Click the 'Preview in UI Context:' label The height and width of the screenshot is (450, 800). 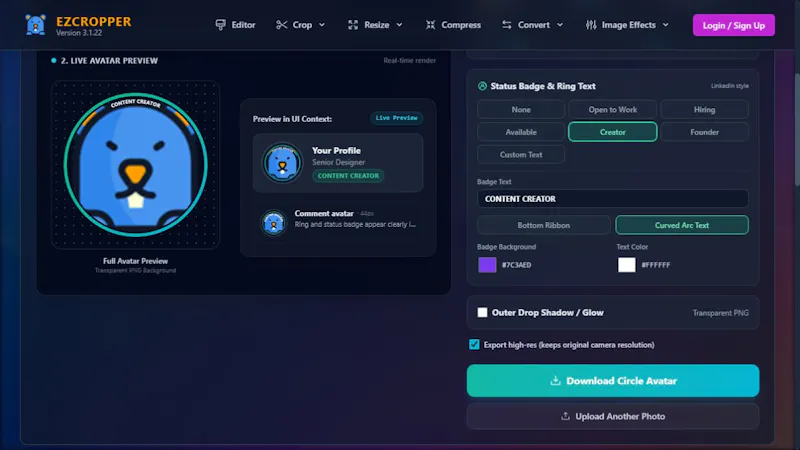coord(292,119)
